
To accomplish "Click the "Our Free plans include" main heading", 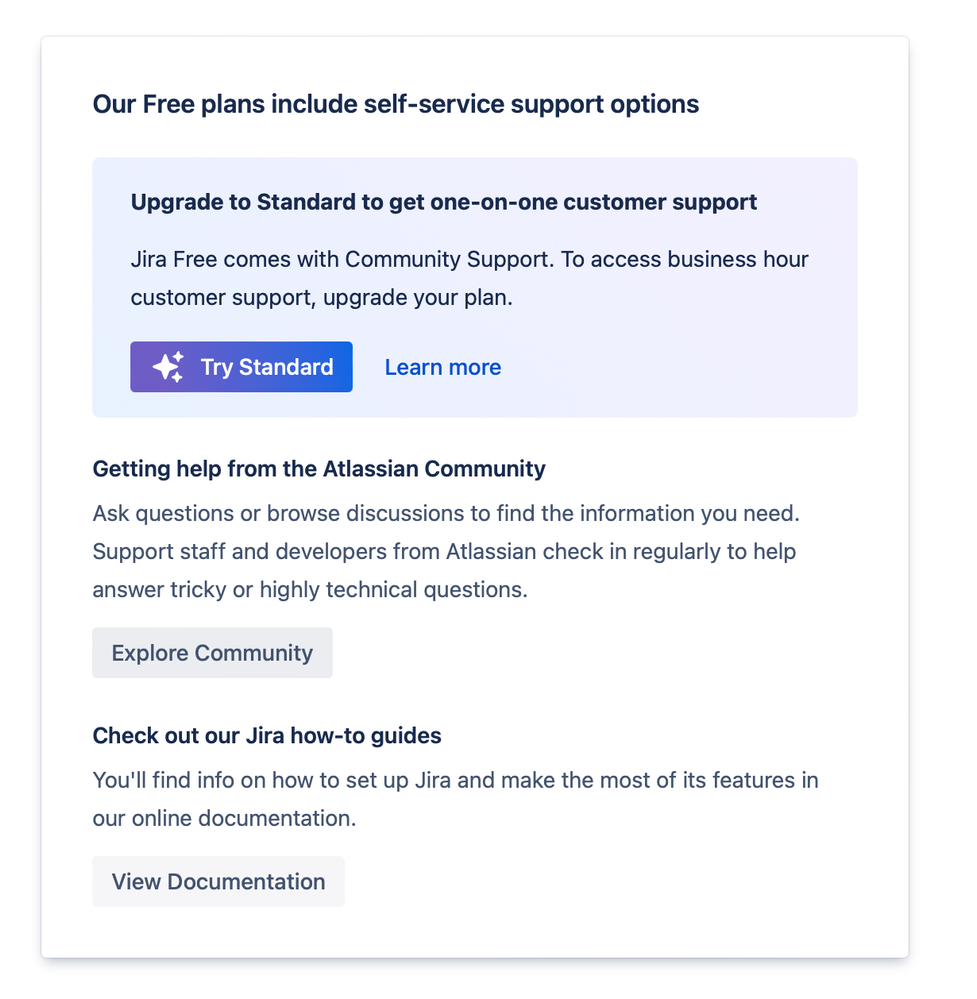I will coord(396,104).
